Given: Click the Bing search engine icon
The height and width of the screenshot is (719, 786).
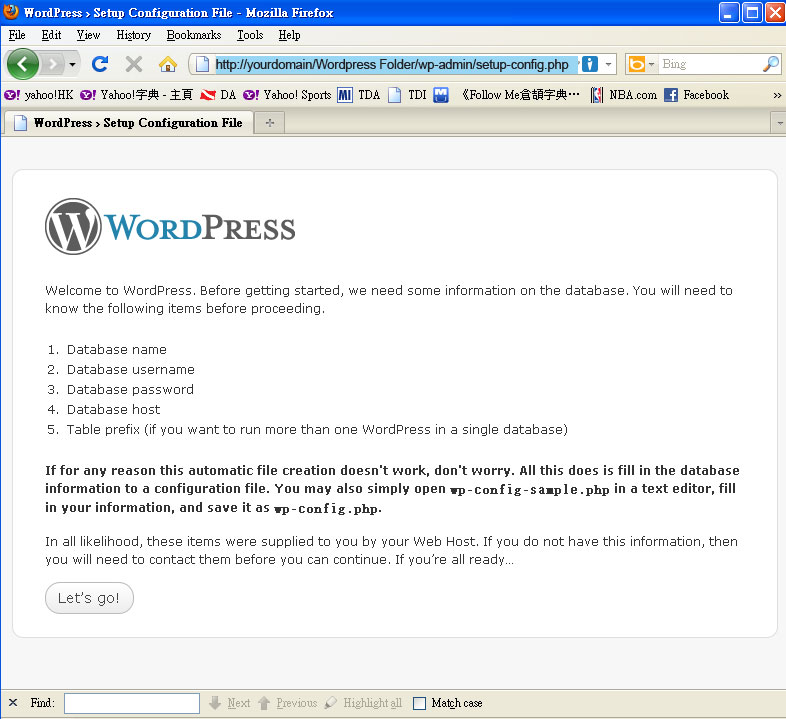Looking at the screenshot, I should pos(637,64).
